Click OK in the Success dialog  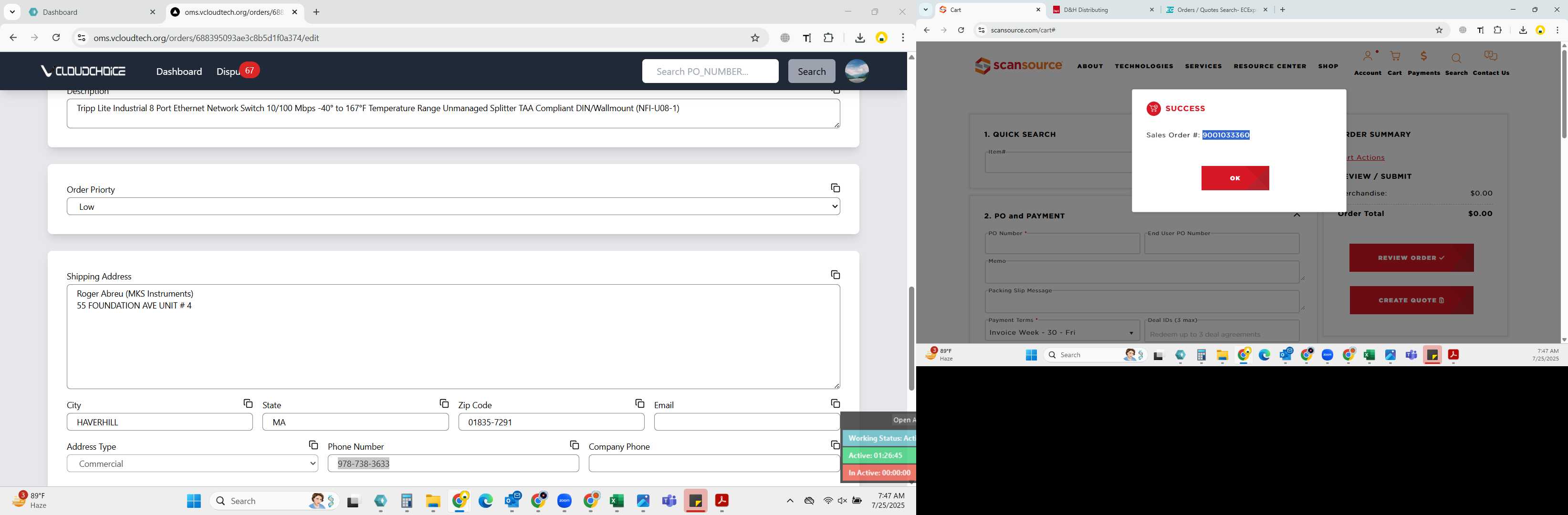click(1235, 178)
